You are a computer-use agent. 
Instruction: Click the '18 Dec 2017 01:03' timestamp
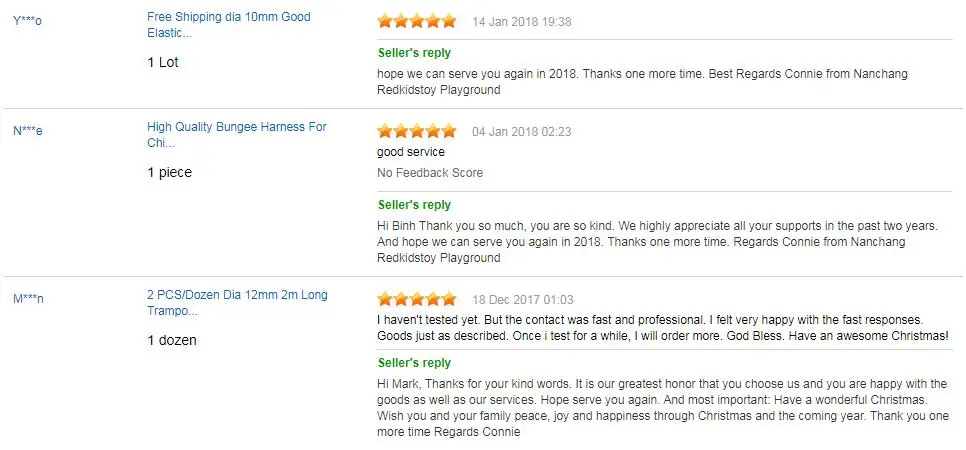(x=522, y=299)
